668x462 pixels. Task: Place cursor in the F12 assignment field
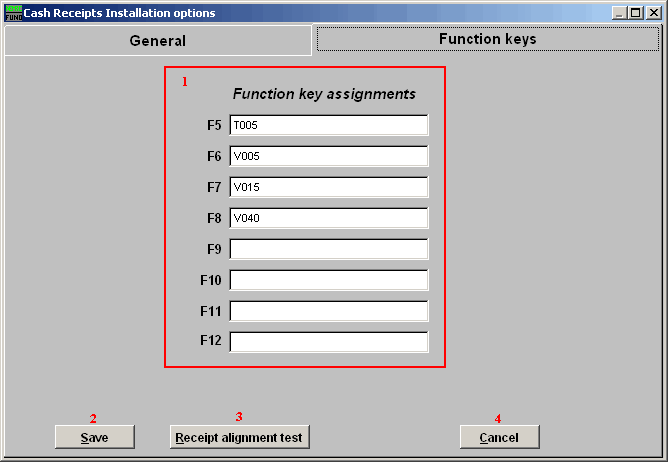(x=328, y=342)
